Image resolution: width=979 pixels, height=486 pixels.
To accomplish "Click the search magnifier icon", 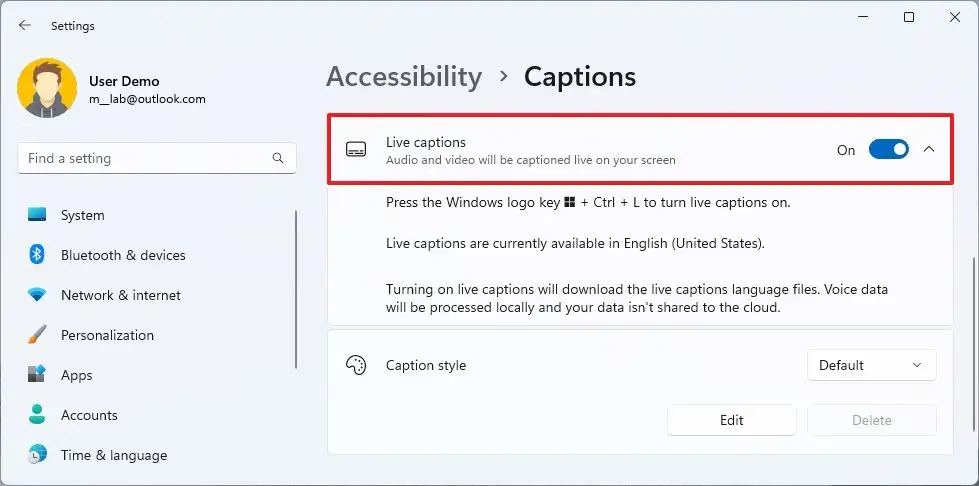I will 278,158.
